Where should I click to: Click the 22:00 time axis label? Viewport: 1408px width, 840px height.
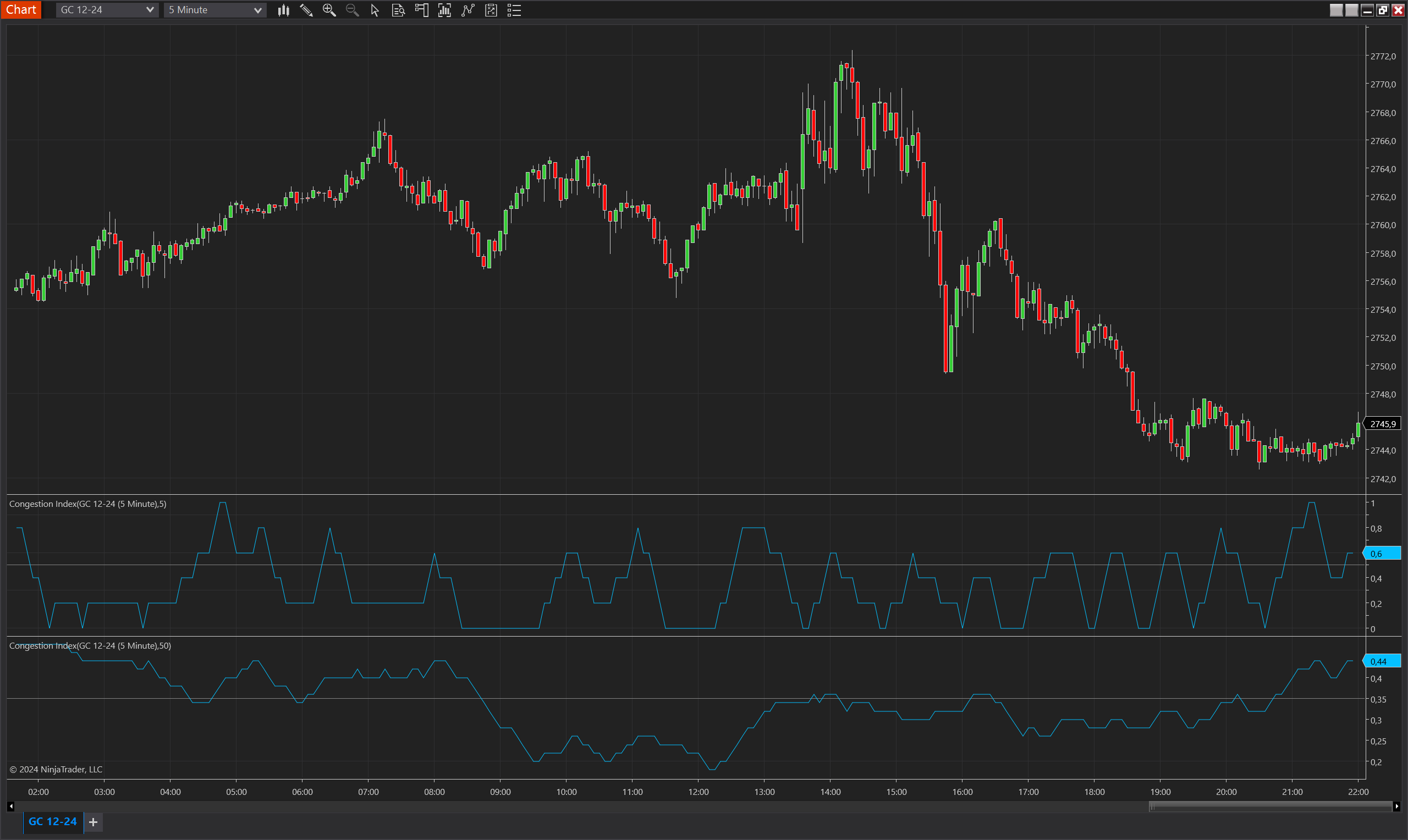(x=1358, y=792)
